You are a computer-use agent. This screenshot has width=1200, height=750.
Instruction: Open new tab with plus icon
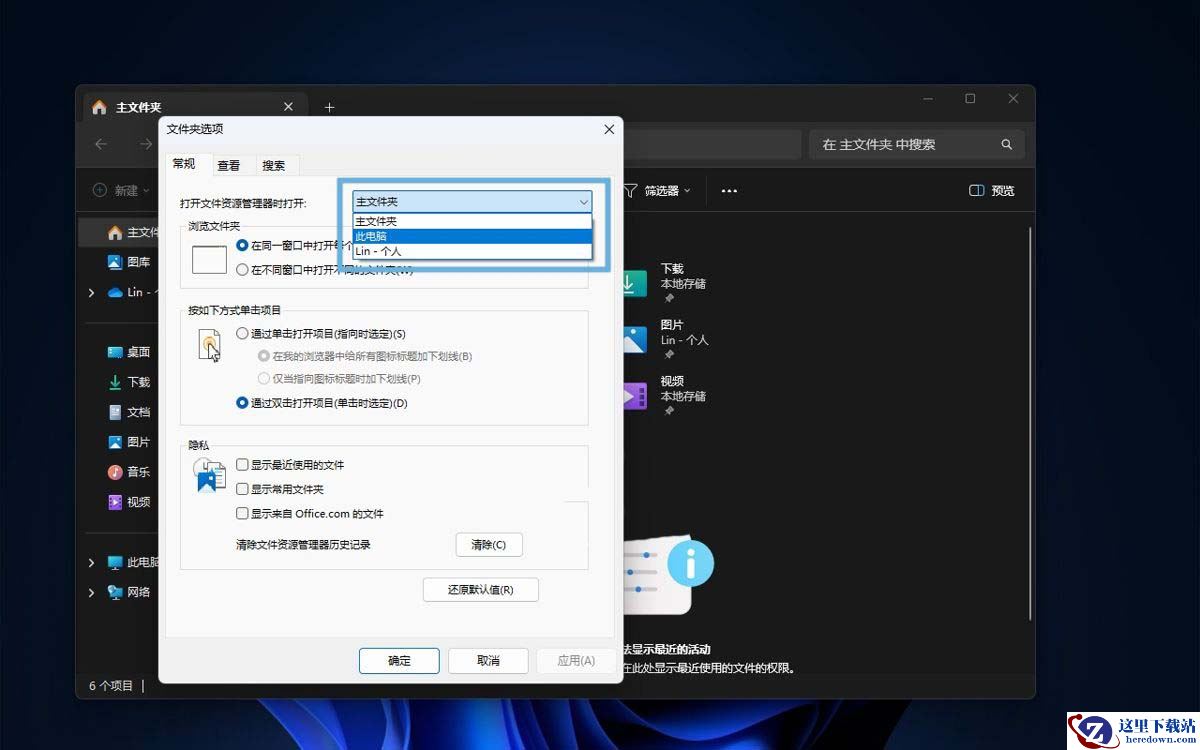pos(329,107)
